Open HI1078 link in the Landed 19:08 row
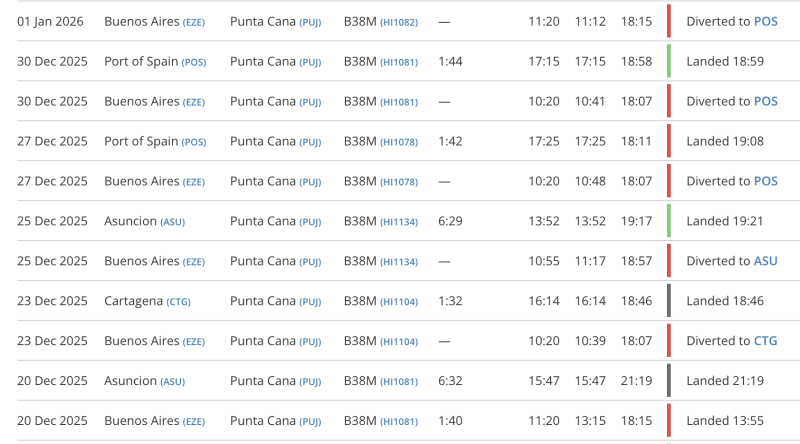Screen dimensions: 800x444 coord(399,142)
